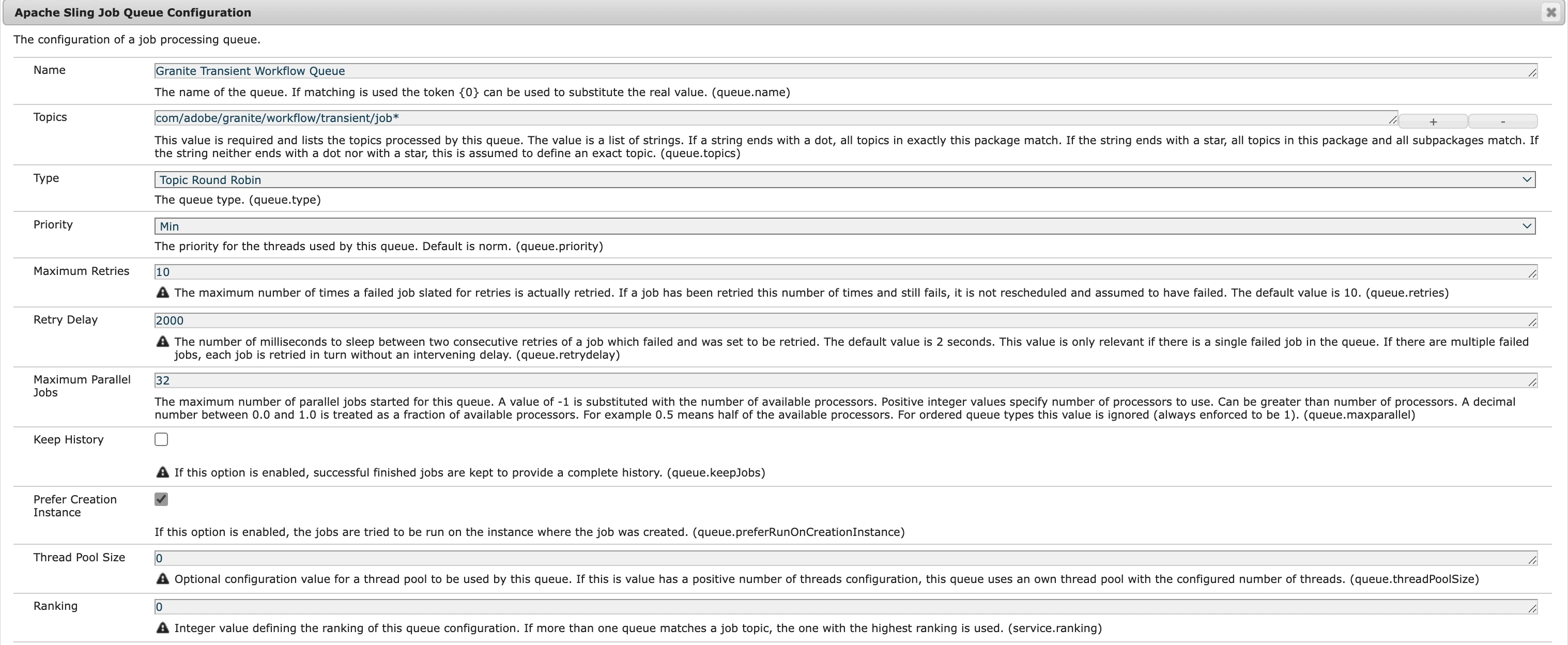Click warning icon beside Keep History description
Screen dimensions: 1568x645
click(x=162, y=472)
